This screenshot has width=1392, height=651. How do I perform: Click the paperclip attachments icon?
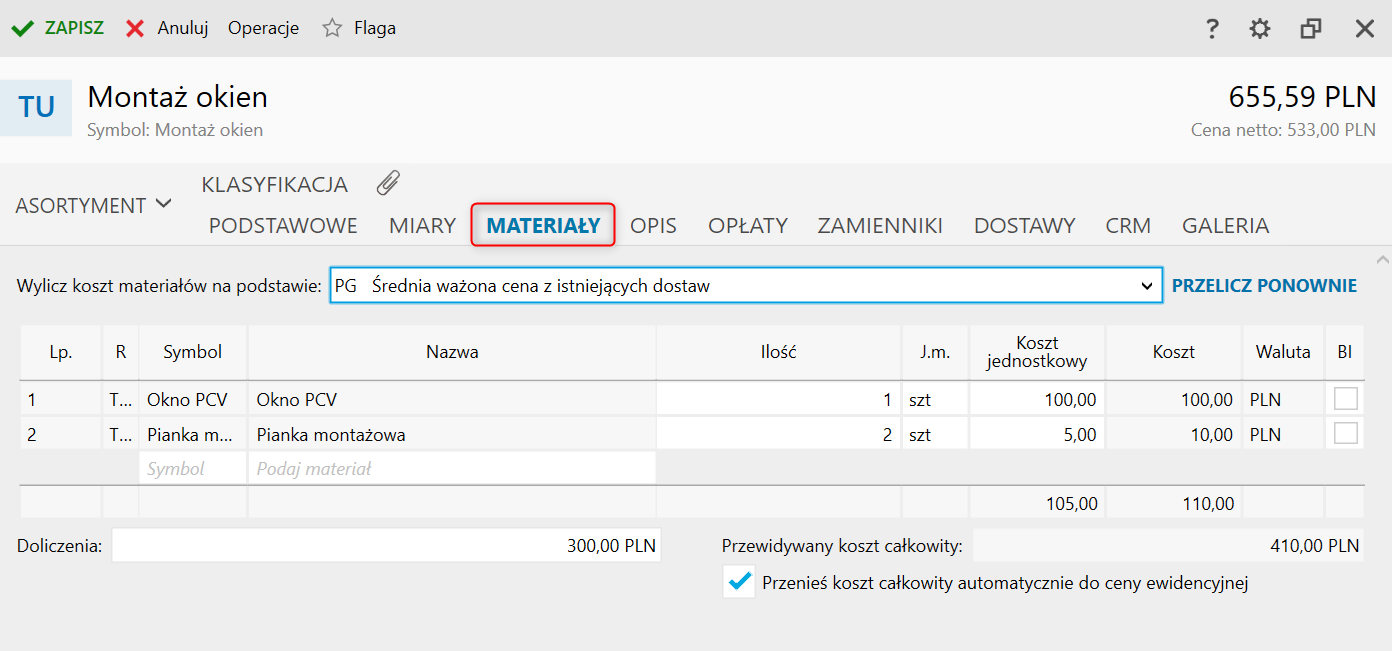click(x=388, y=183)
